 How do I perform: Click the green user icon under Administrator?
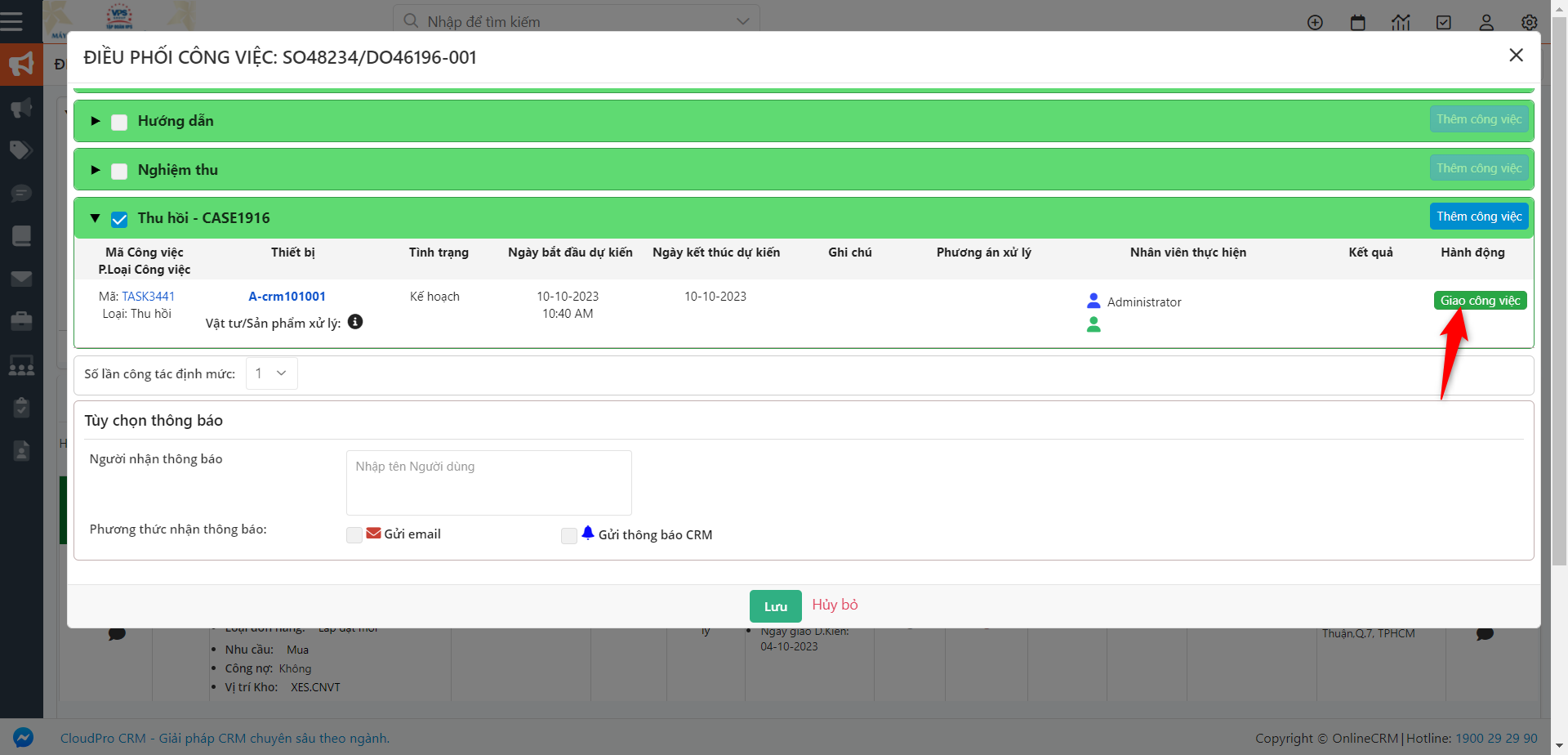tap(1094, 324)
